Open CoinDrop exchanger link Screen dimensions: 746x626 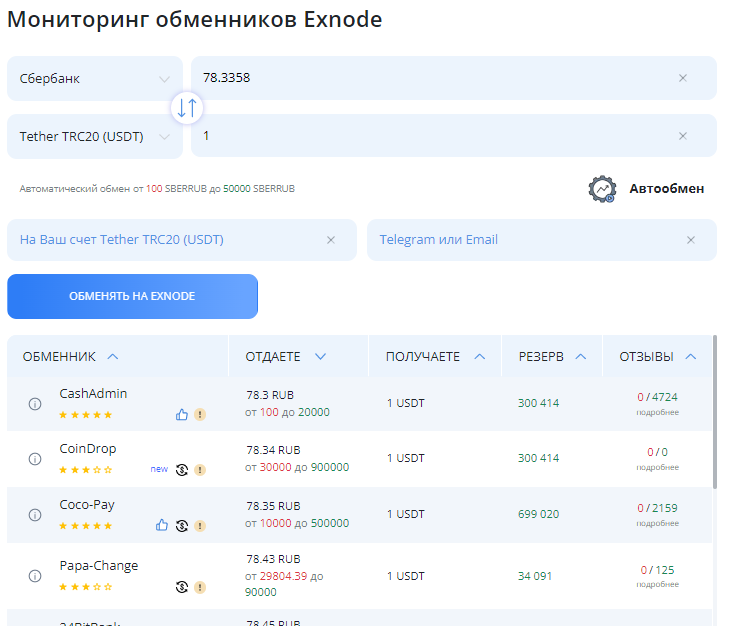point(88,449)
